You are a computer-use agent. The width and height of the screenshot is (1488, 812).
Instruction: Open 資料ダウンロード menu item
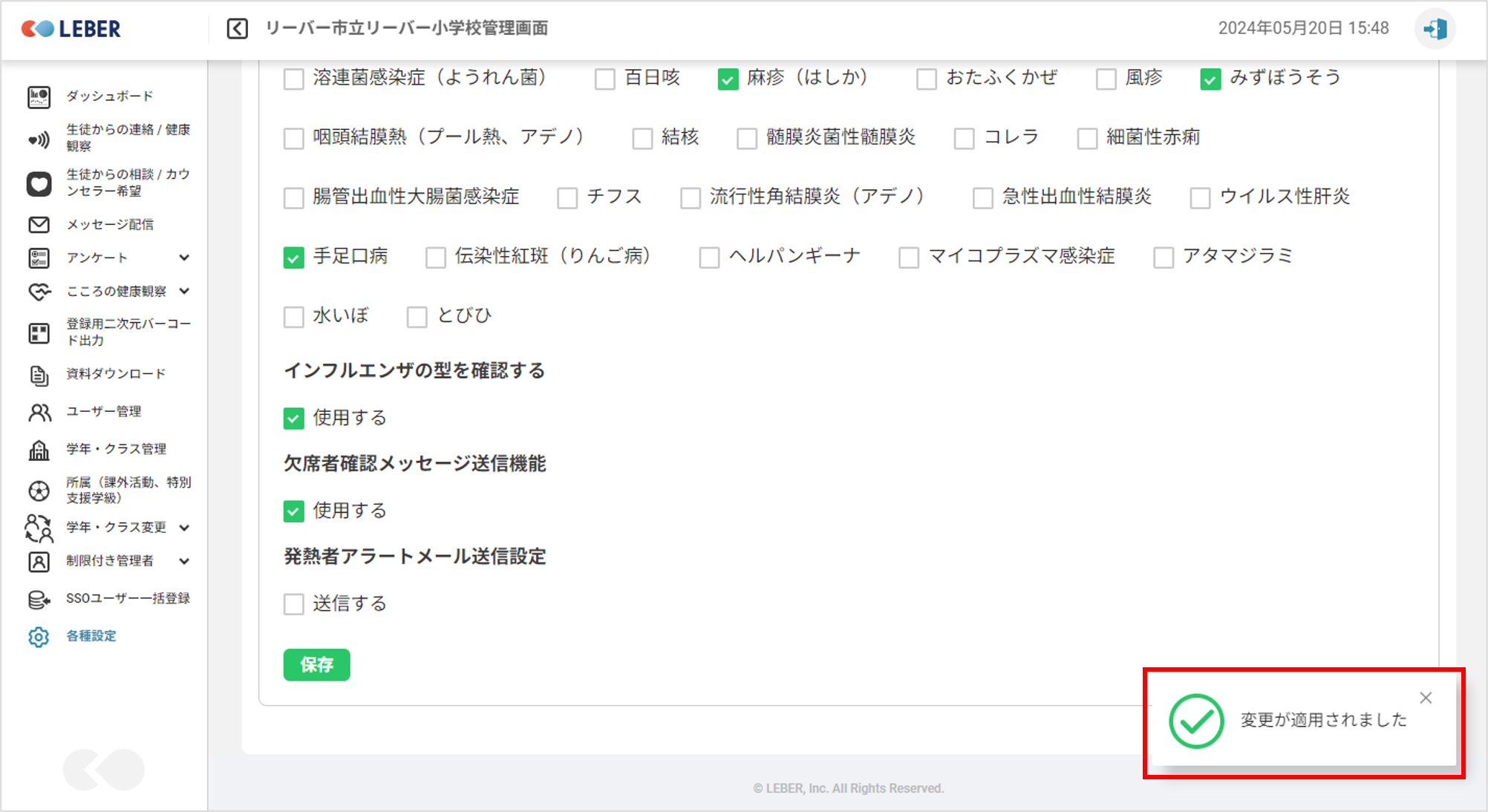116,374
